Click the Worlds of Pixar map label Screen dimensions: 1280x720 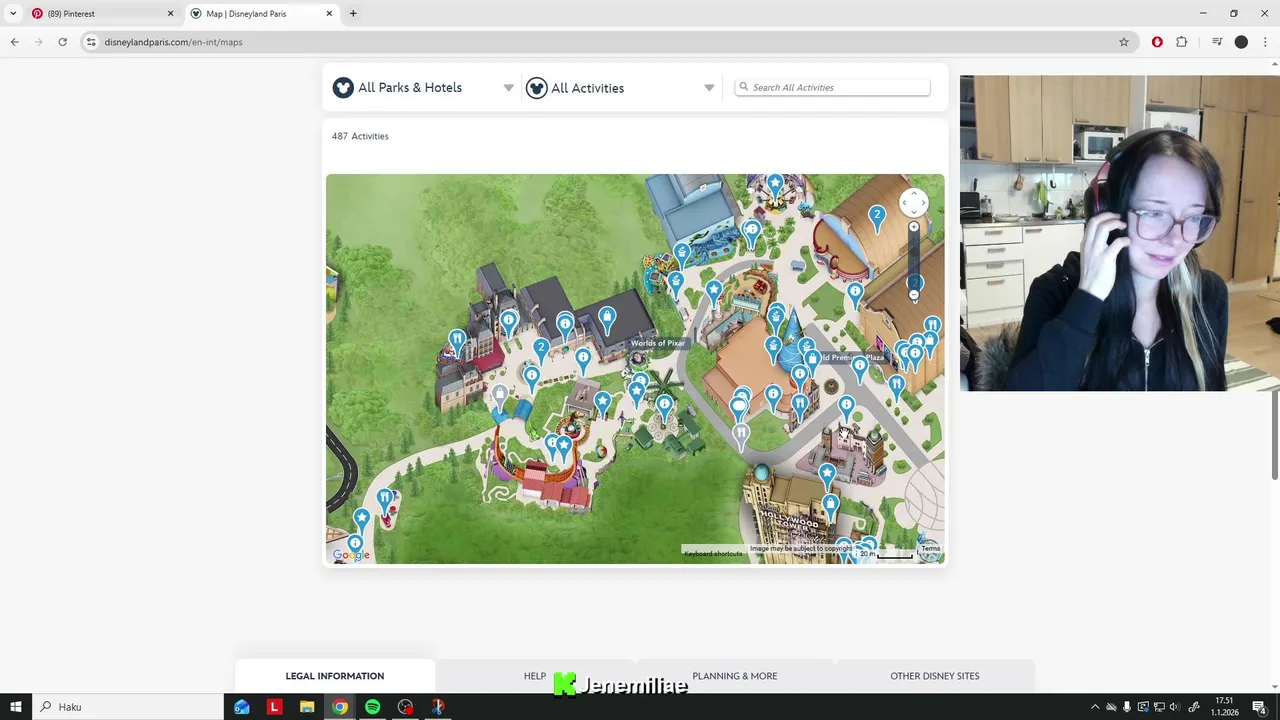tap(658, 343)
